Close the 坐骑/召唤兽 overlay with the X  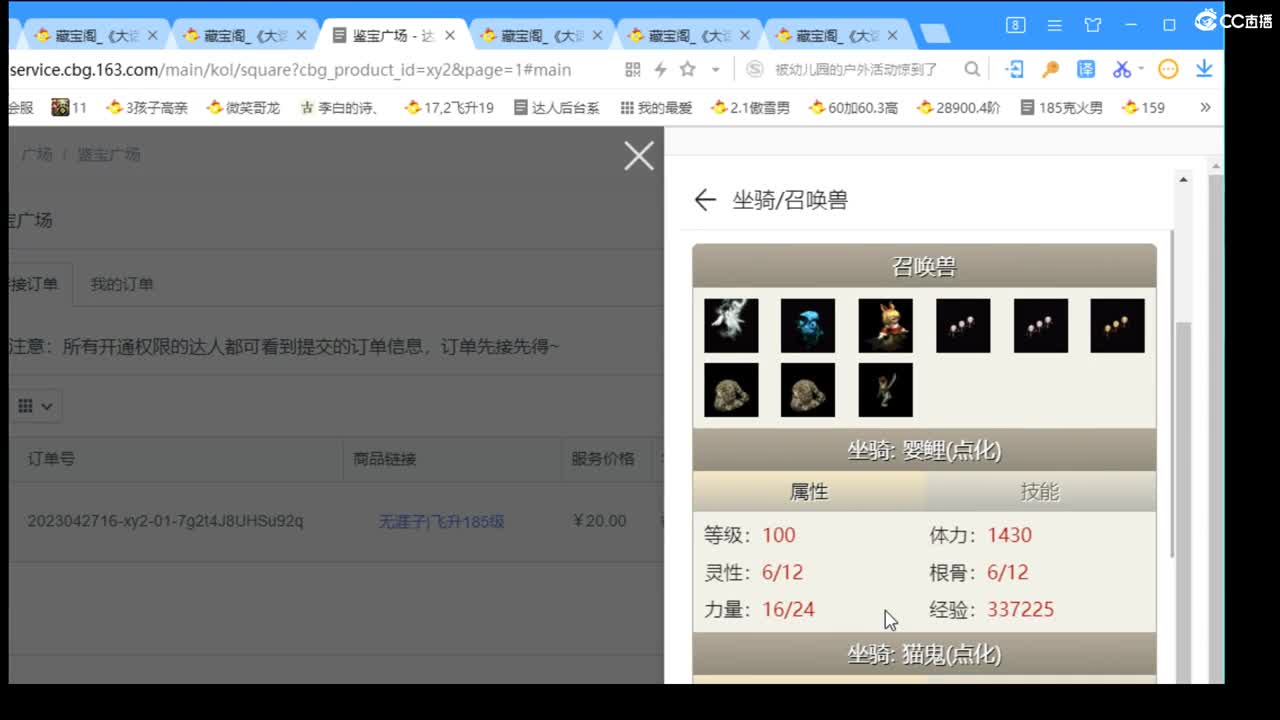[x=639, y=156]
